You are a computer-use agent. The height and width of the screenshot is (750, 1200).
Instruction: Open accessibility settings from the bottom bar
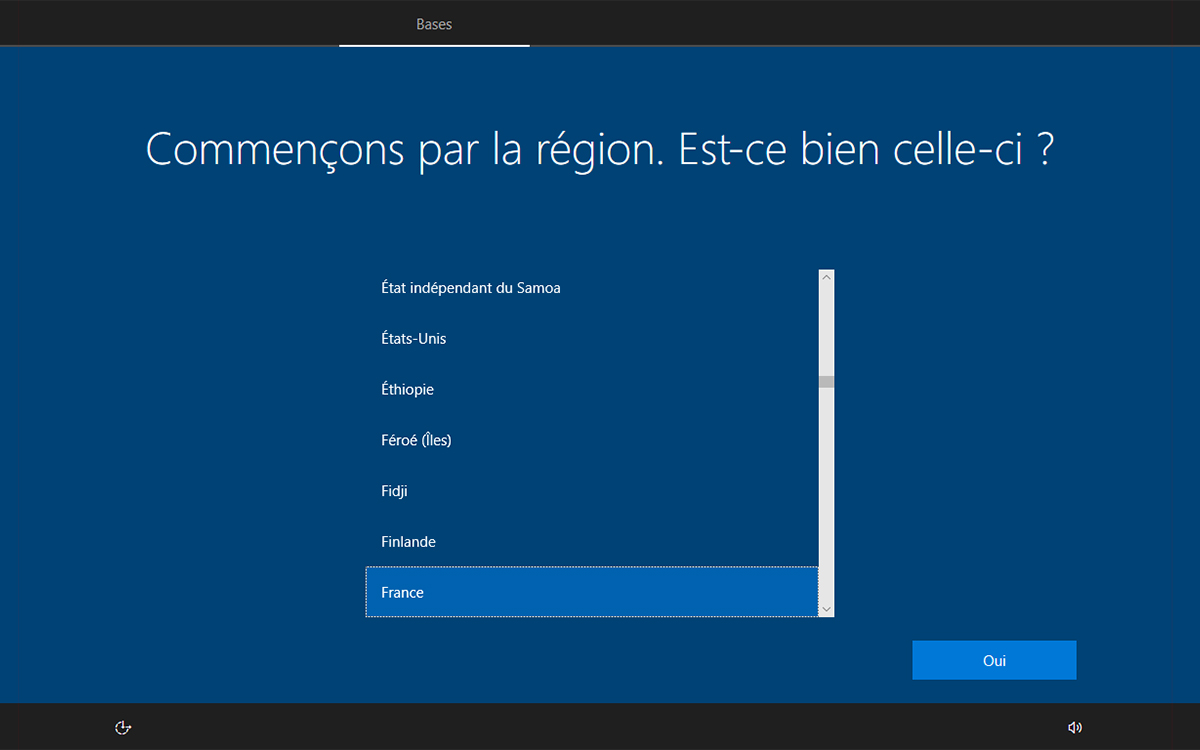(122, 727)
